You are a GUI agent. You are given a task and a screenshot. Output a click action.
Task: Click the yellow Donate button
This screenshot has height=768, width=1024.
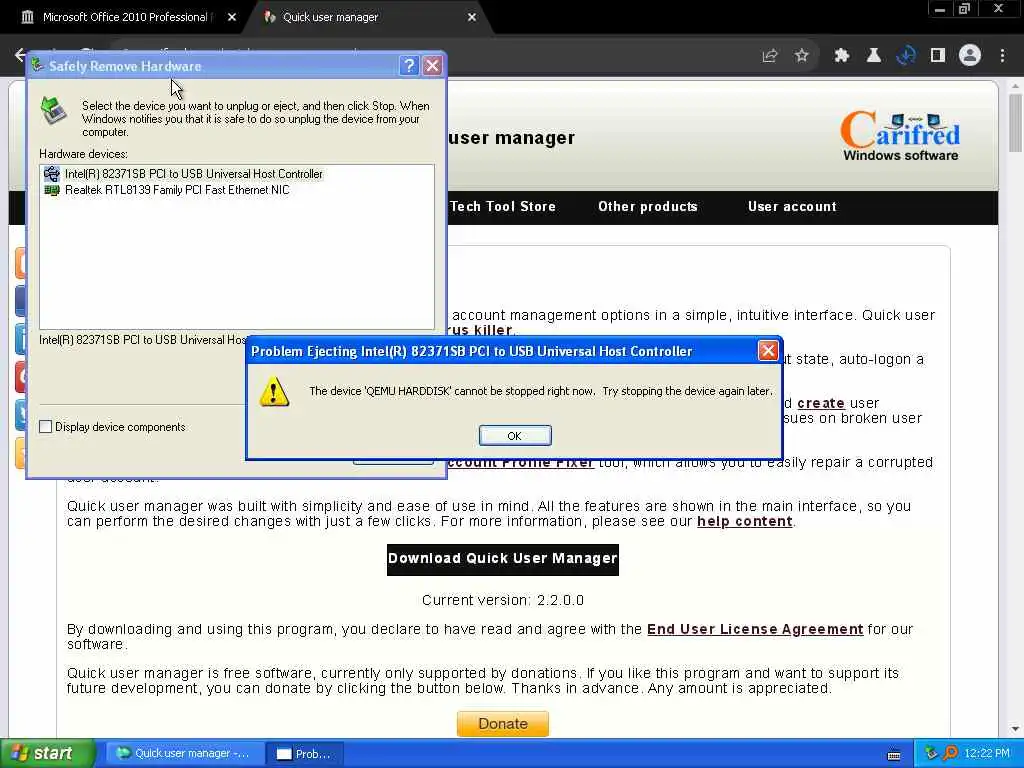(x=503, y=724)
